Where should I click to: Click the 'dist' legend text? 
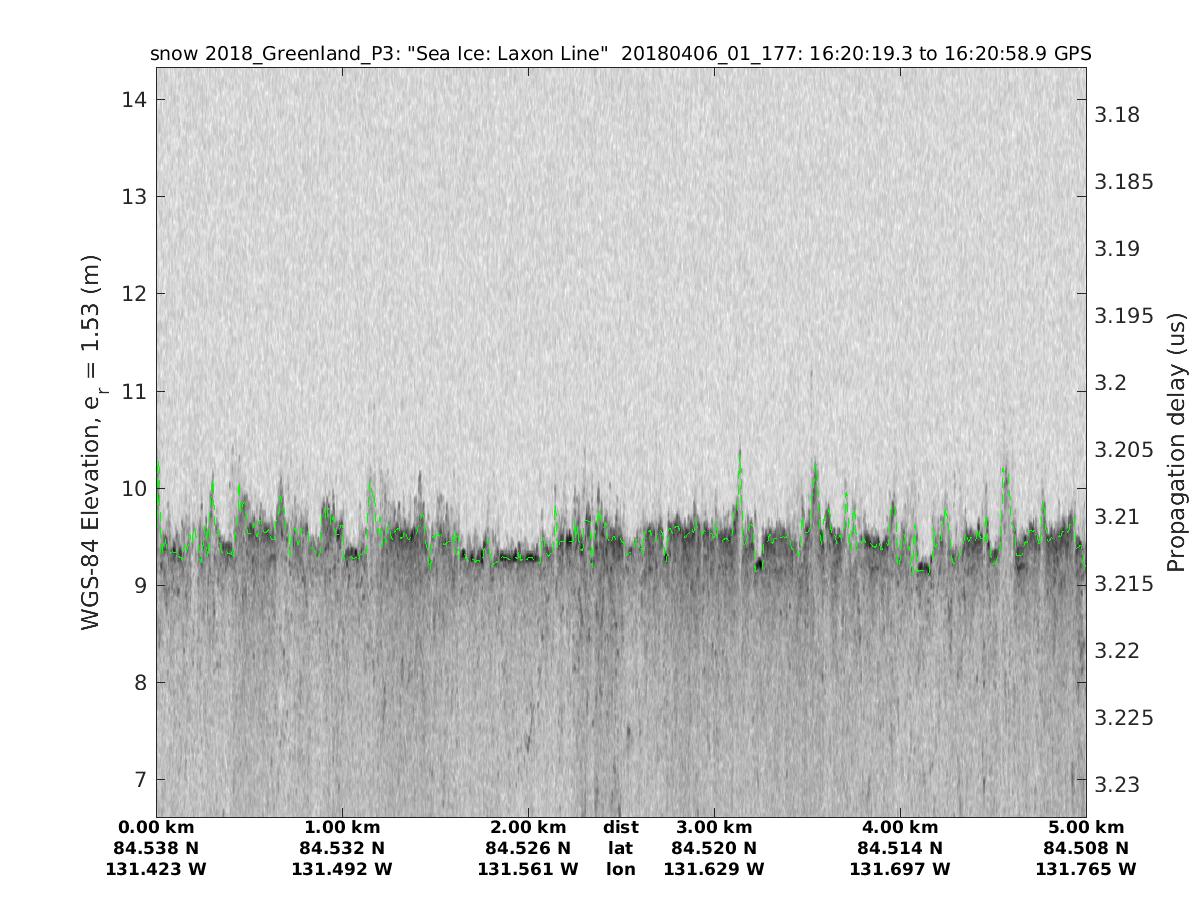point(621,827)
